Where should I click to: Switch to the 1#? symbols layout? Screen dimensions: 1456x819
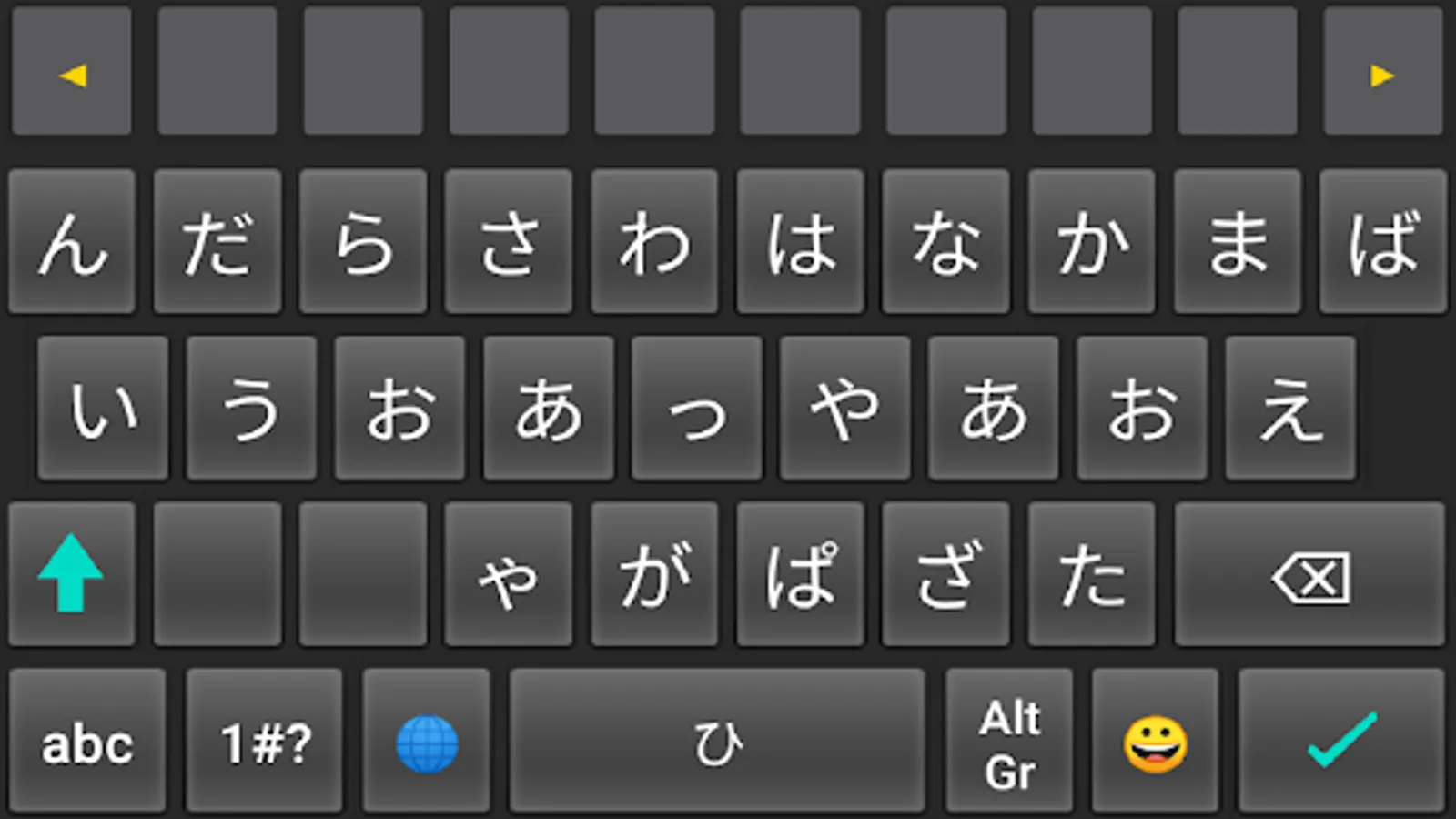[x=265, y=741]
